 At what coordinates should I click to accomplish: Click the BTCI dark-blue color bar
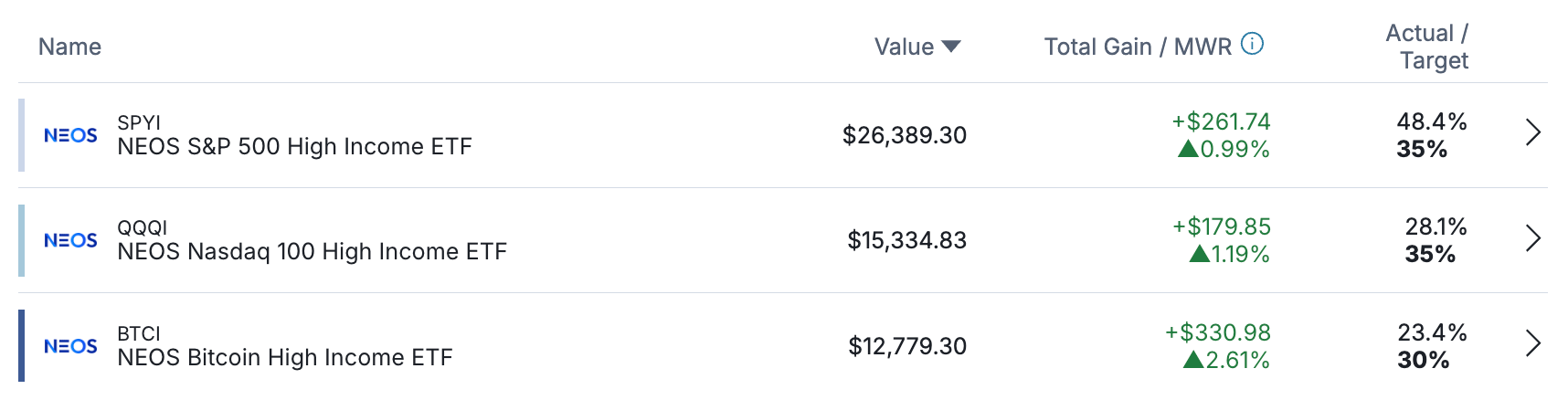click(22, 345)
